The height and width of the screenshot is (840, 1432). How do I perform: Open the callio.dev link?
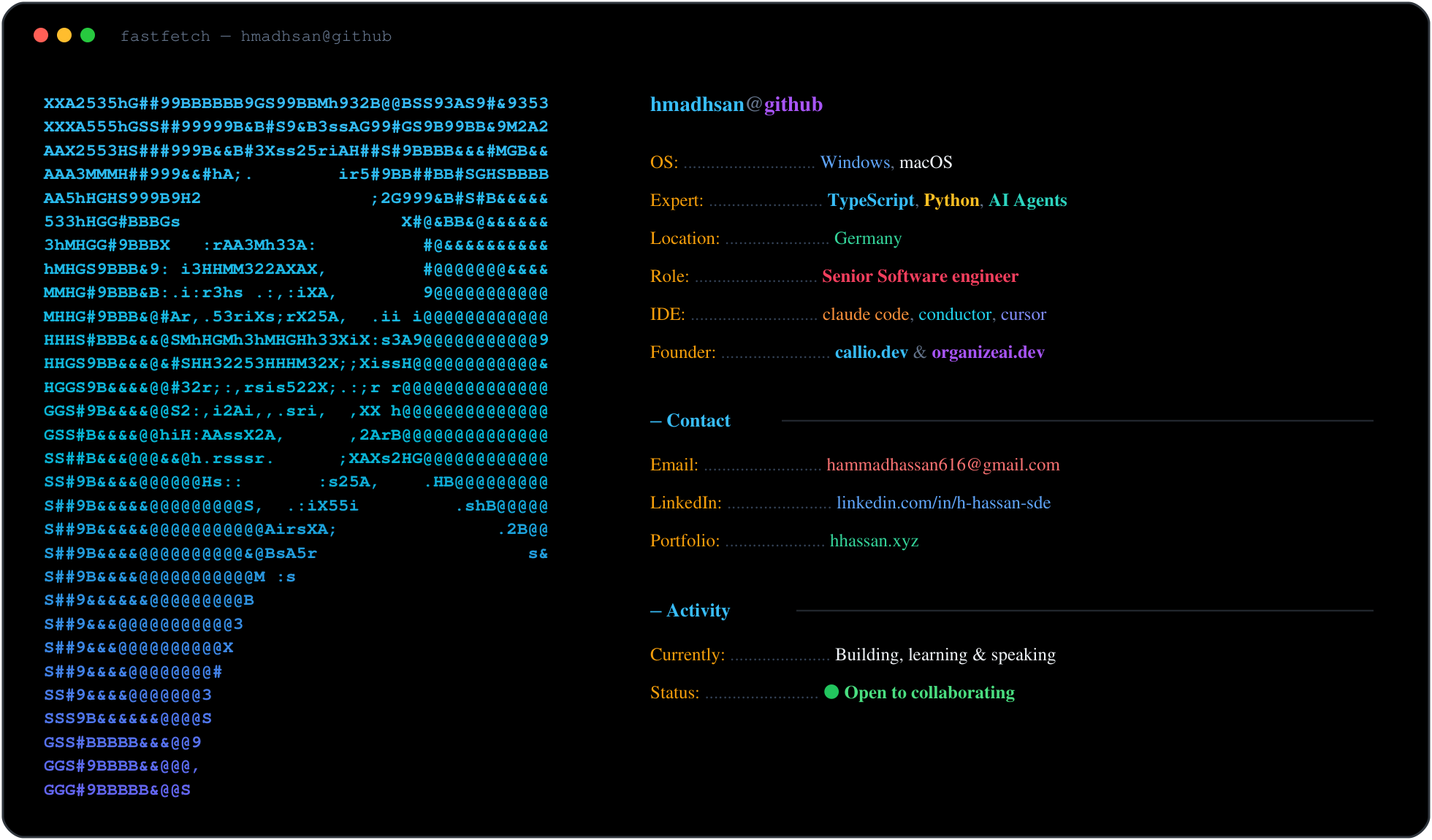click(x=871, y=352)
